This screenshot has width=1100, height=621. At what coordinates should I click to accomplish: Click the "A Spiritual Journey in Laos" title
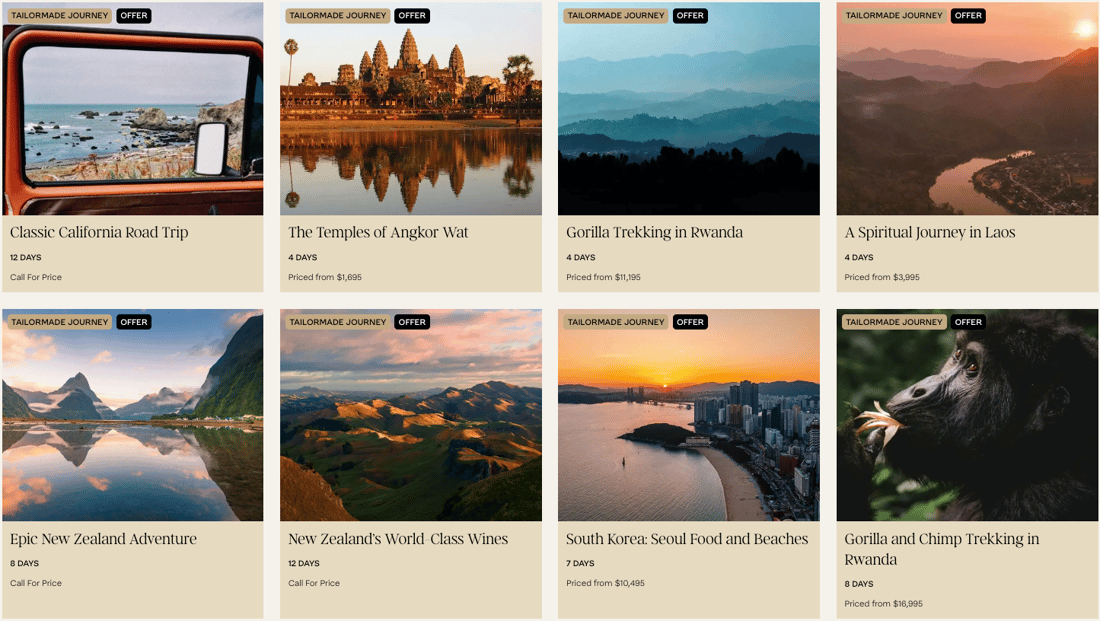point(930,232)
